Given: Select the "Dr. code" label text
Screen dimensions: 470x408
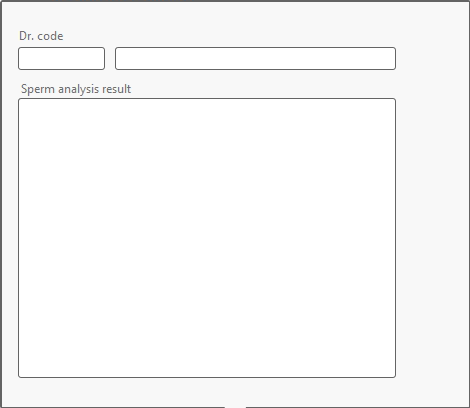Looking at the screenshot, I should point(41,36).
